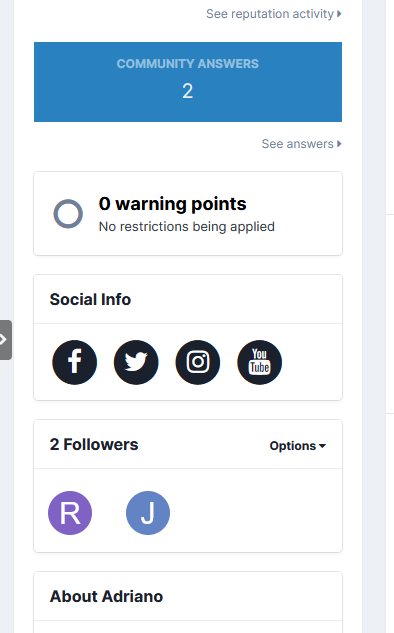Click the 2 Followers heading
394x633 pixels.
pyautogui.click(x=94, y=444)
